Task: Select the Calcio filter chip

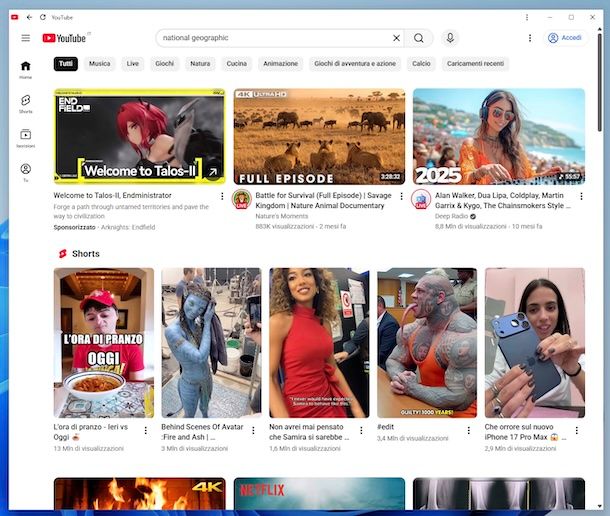Action: [421, 63]
